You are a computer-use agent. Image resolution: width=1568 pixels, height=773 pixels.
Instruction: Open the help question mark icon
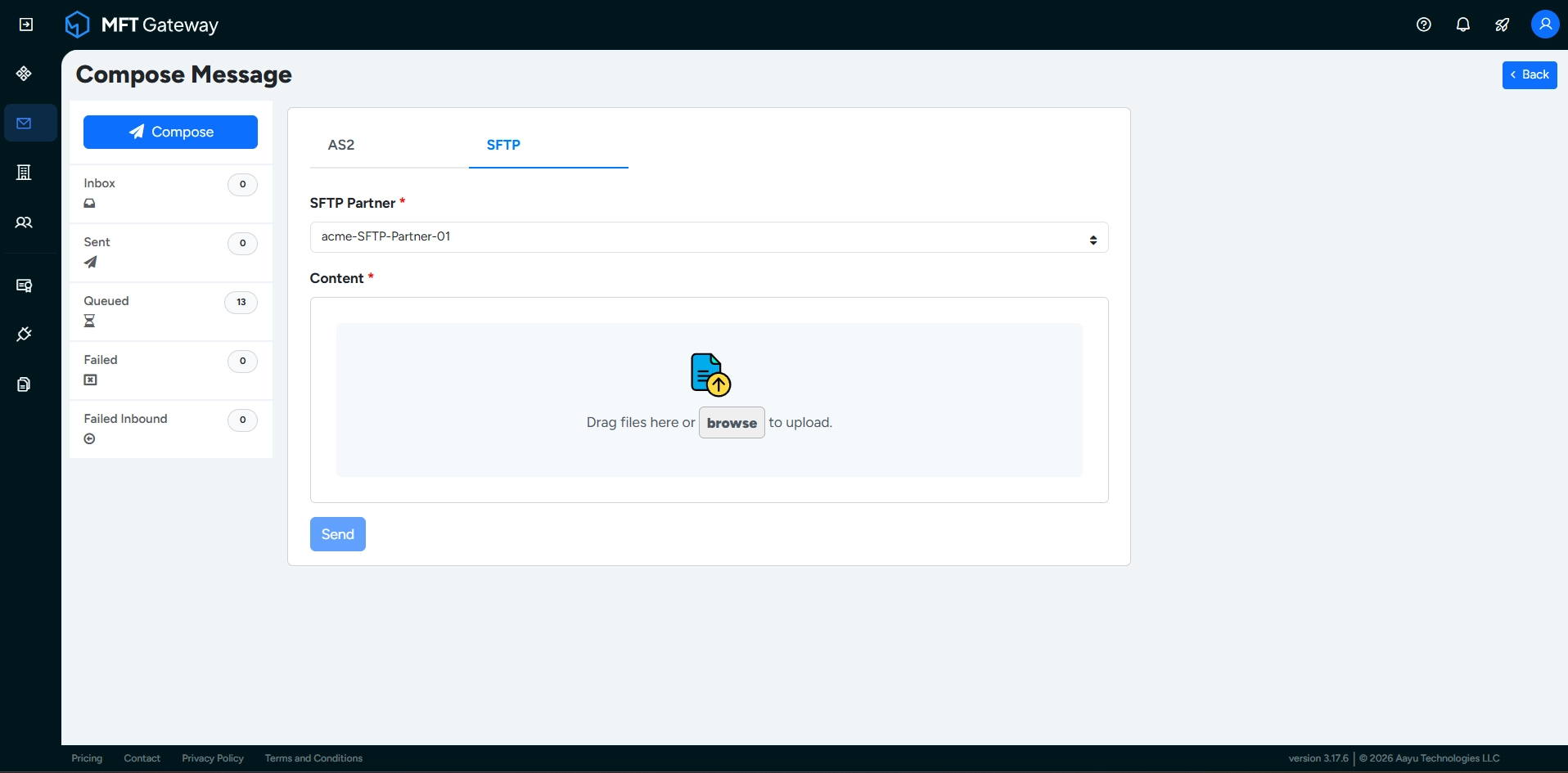tap(1424, 25)
